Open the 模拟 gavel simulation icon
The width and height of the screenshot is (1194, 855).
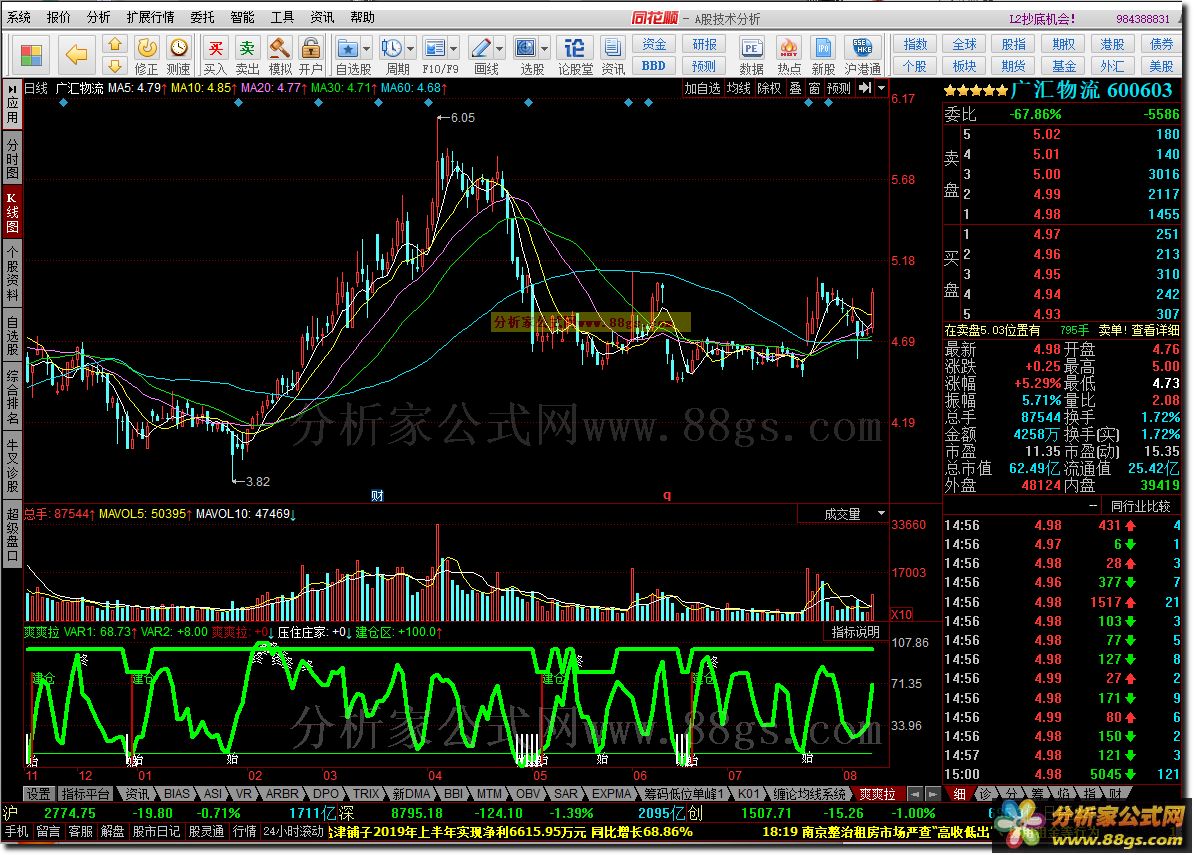(x=279, y=48)
